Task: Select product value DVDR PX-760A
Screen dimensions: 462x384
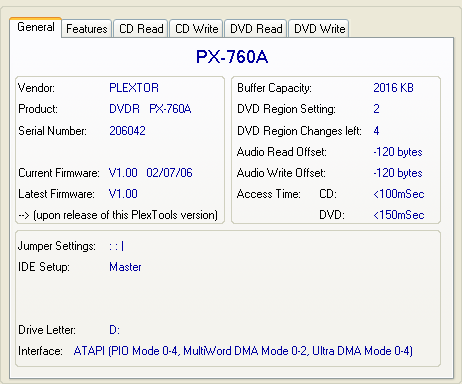Action: coord(150,109)
